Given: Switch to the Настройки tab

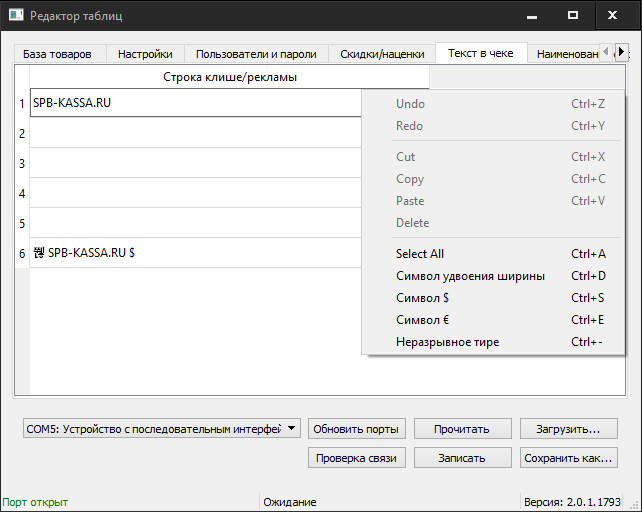Looking at the screenshot, I should tap(145, 54).
